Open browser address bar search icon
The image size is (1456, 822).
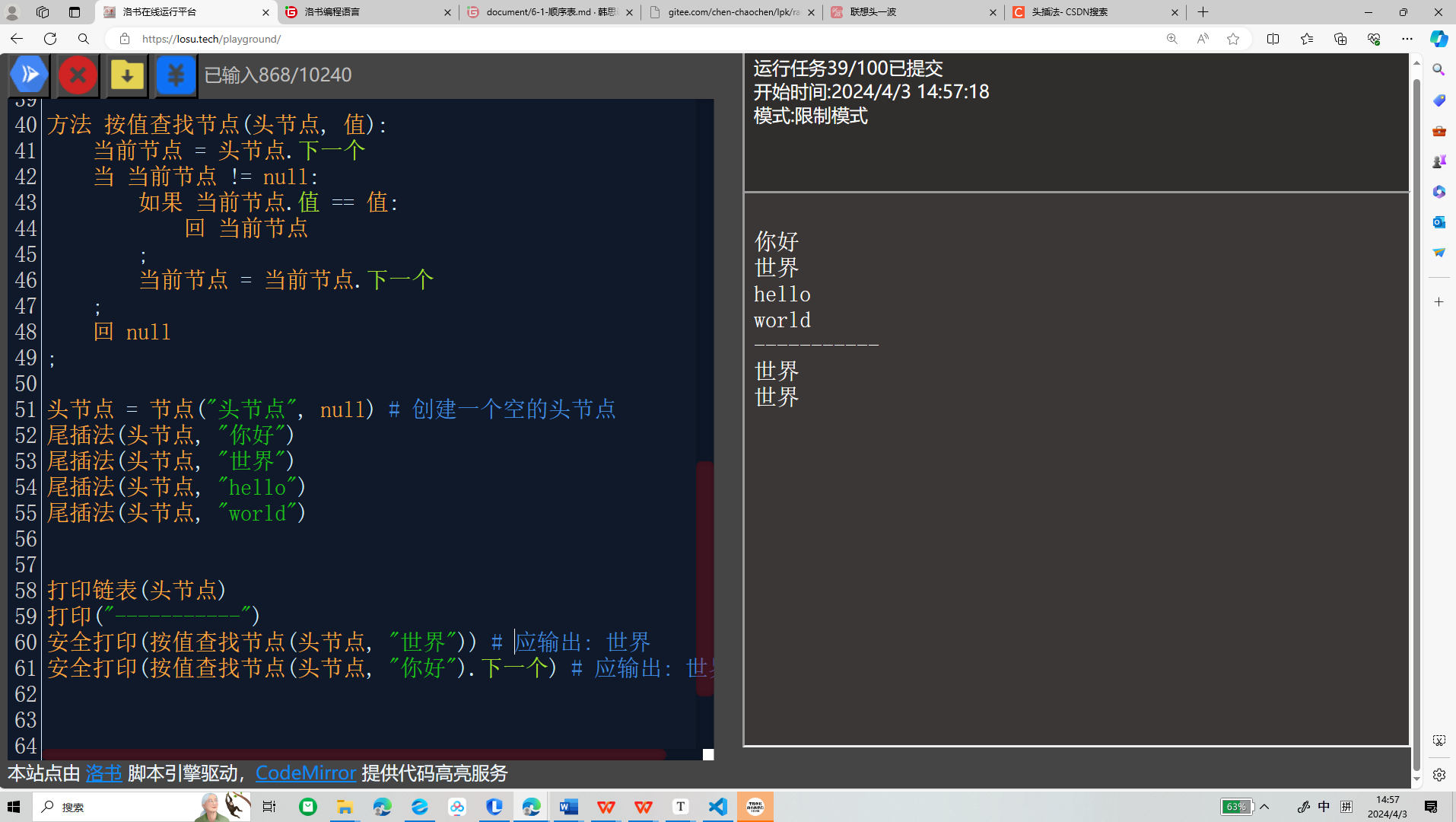(x=84, y=39)
